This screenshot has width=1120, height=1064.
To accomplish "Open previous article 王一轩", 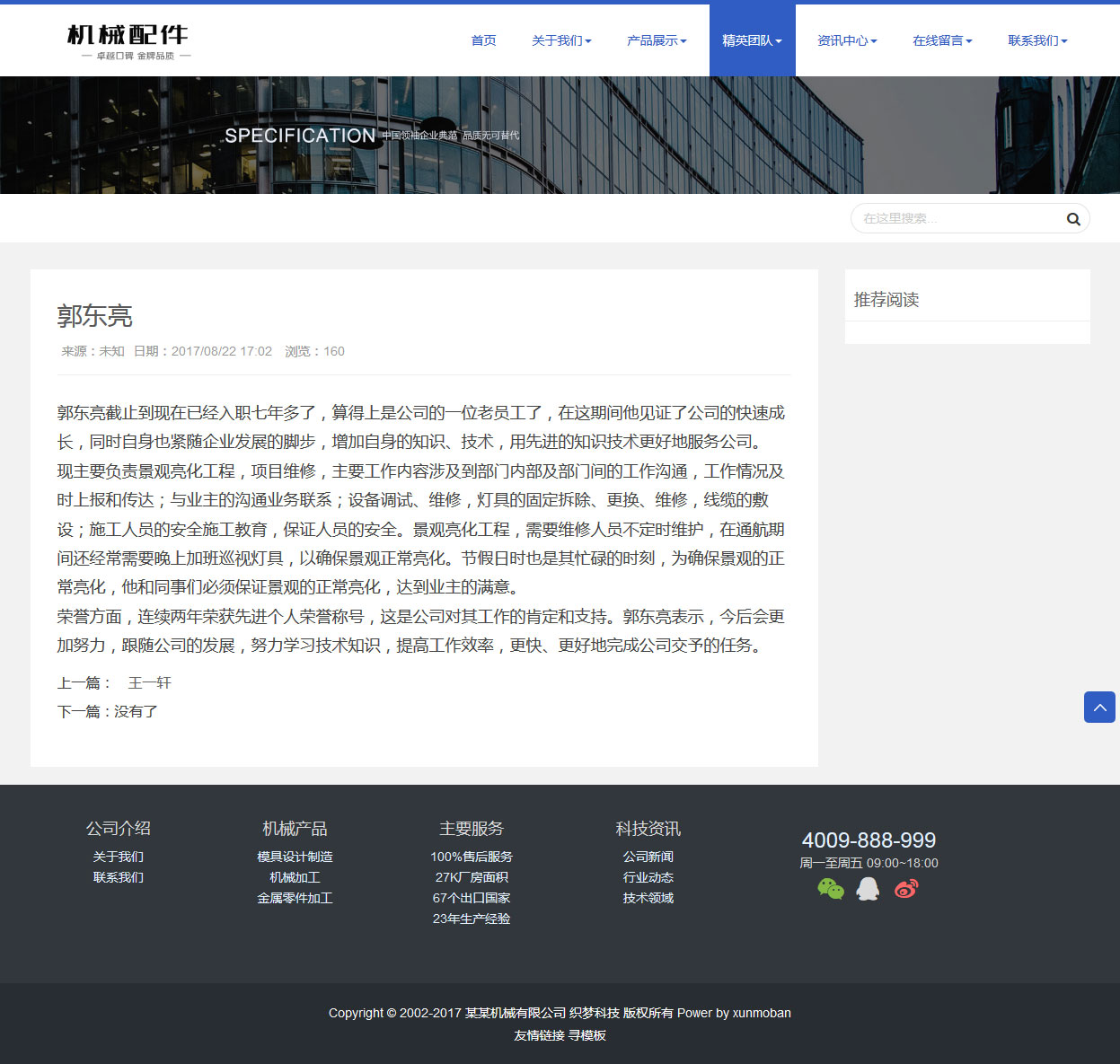I will 149,683.
